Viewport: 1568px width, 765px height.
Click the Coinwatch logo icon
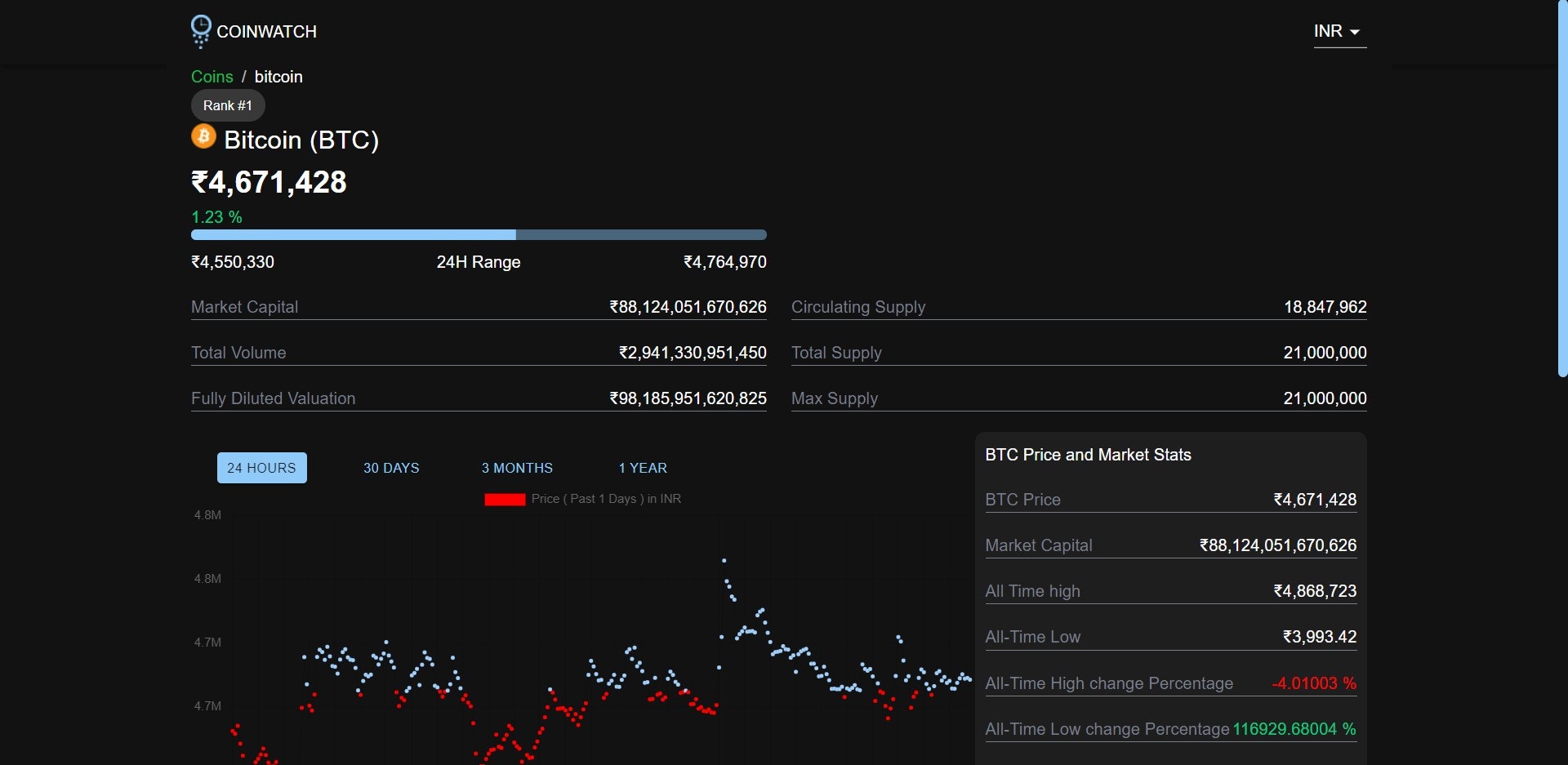201,31
